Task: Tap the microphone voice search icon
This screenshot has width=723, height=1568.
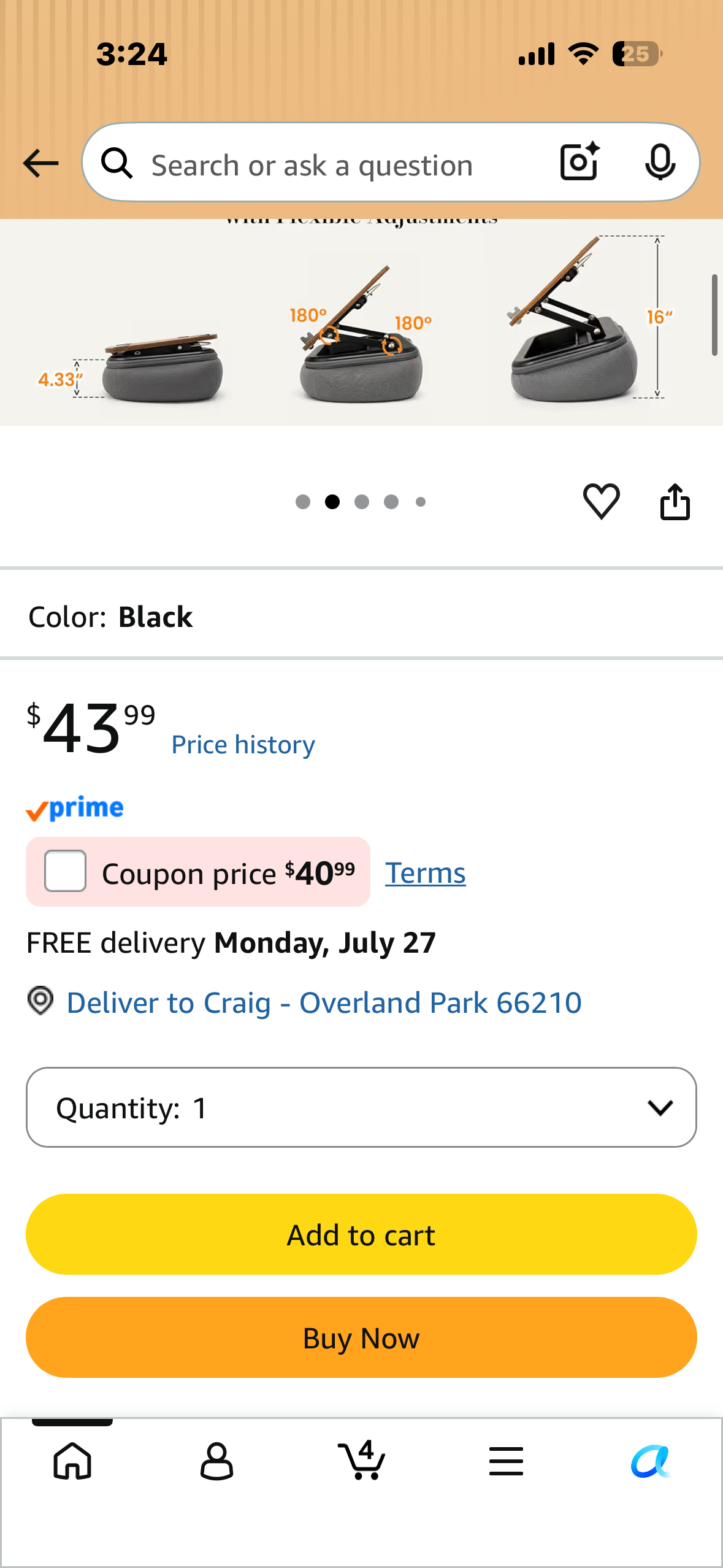Action: (660, 163)
